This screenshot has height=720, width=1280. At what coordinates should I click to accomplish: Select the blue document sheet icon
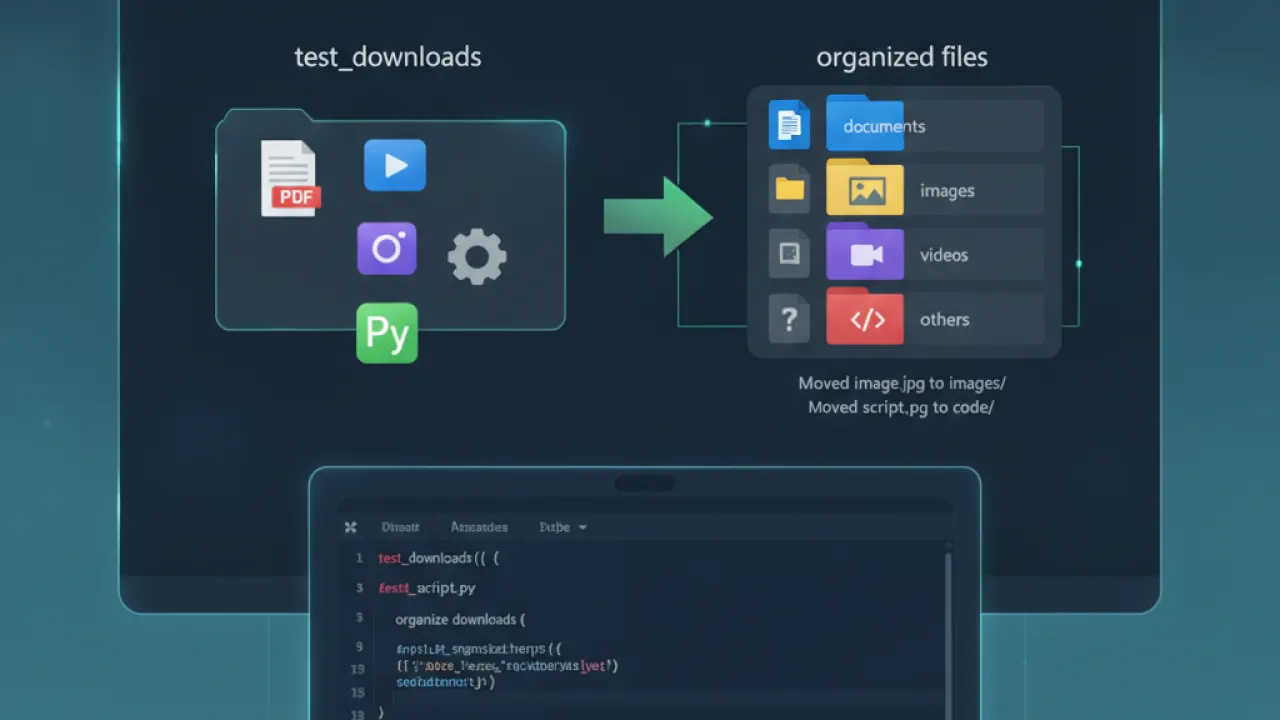tap(789, 125)
